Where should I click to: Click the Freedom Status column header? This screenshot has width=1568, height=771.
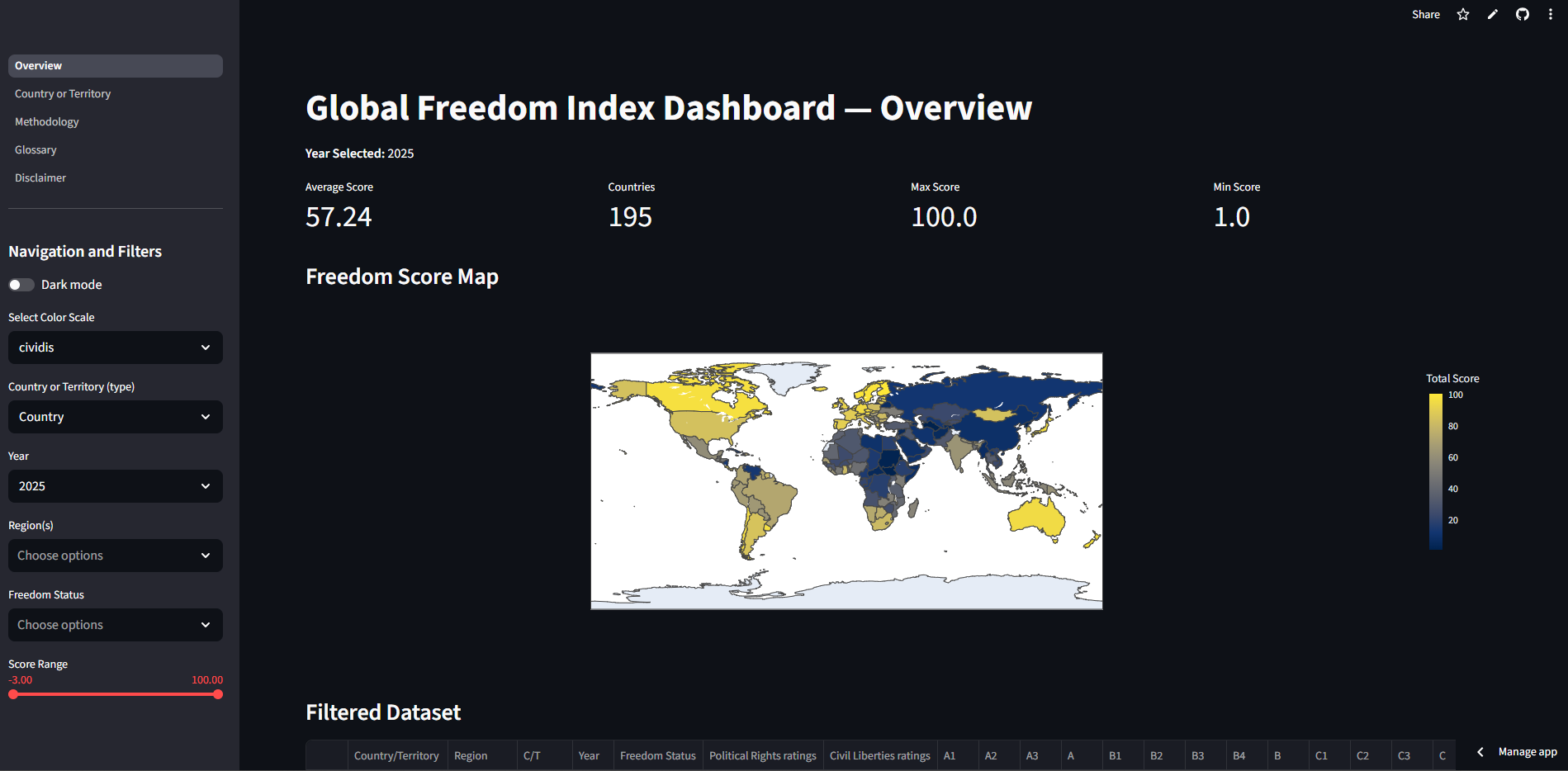(x=657, y=755)
